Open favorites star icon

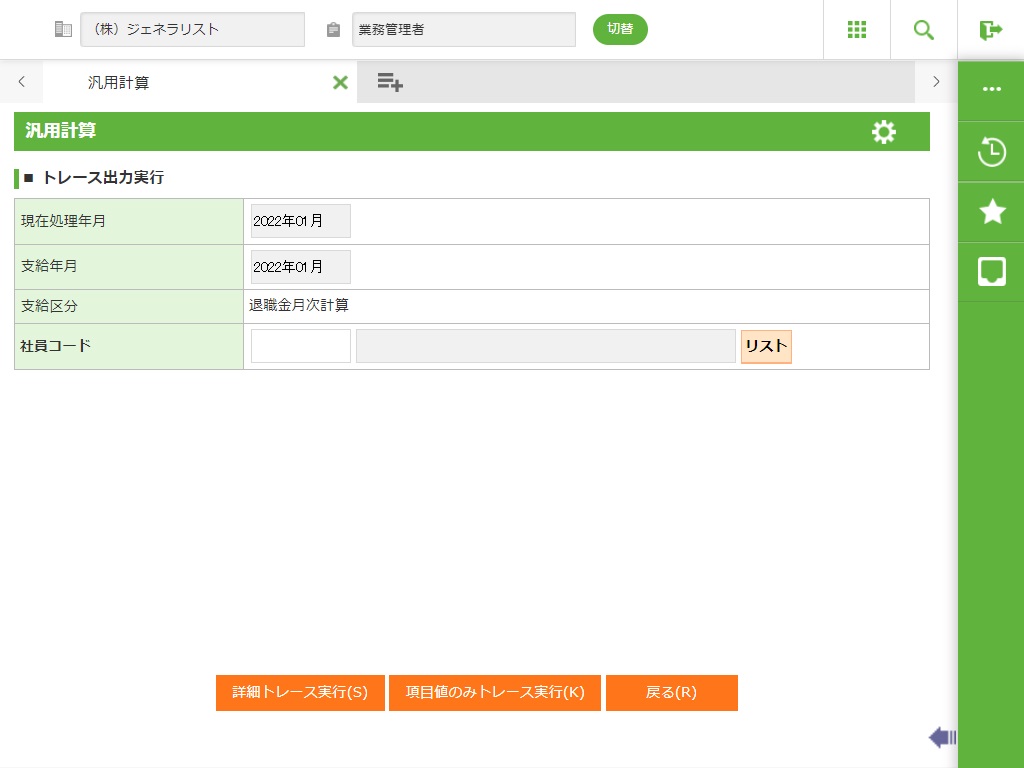[x=992, y=212]
